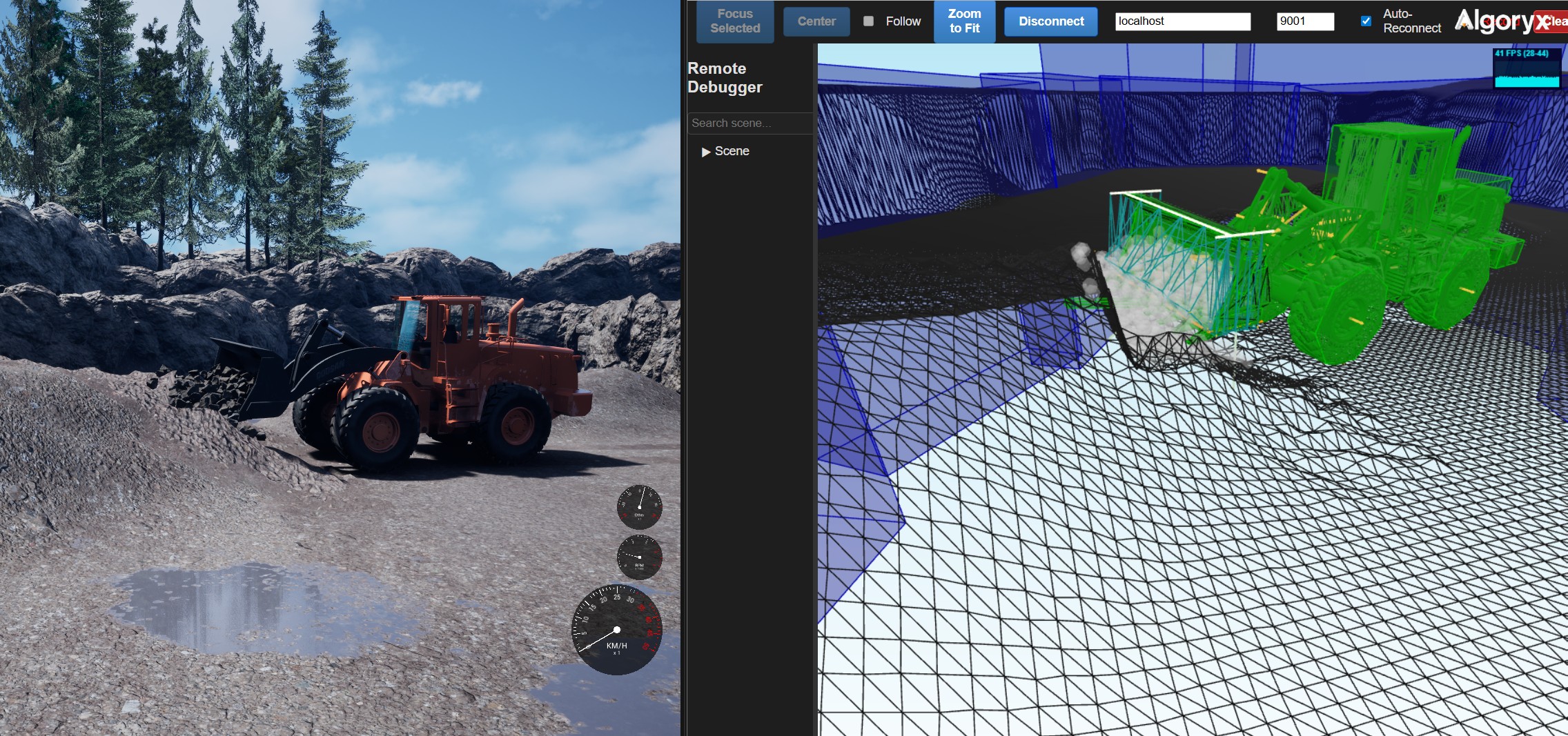Click the RPM tachometer gauge

(639, 557)
